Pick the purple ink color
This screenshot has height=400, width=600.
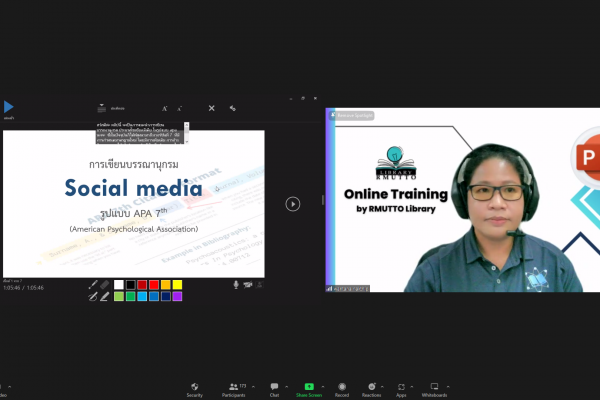tap(177, 296)
